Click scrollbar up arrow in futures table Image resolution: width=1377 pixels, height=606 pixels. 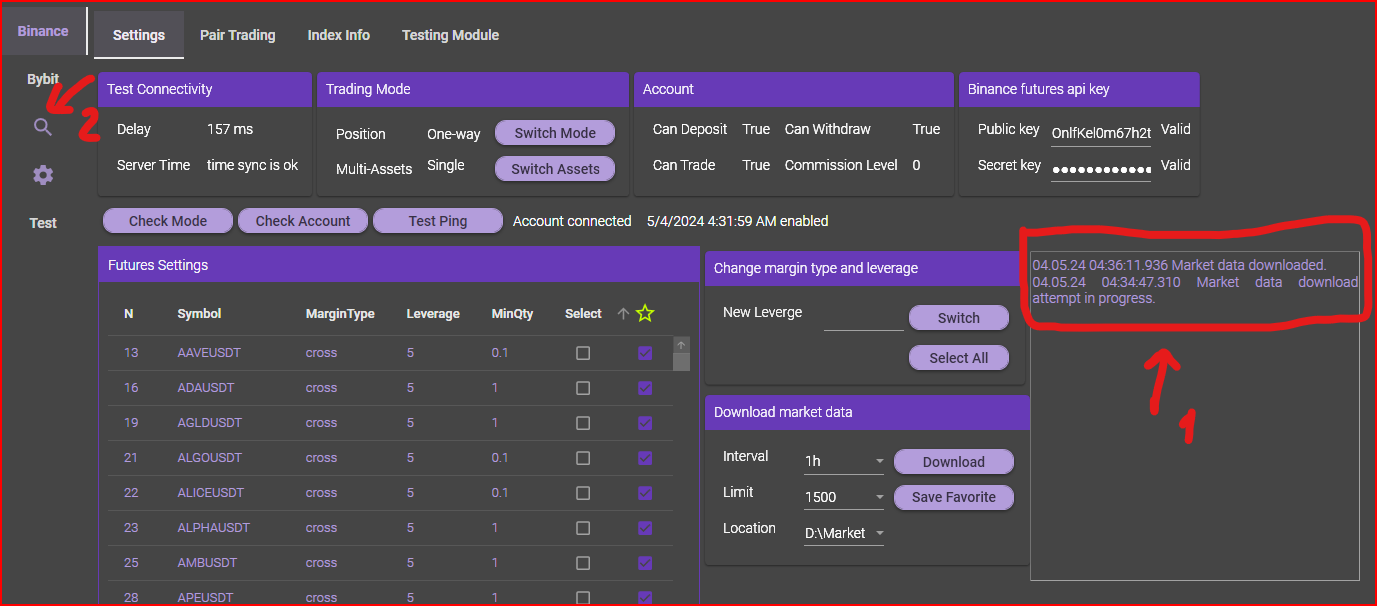681,345
